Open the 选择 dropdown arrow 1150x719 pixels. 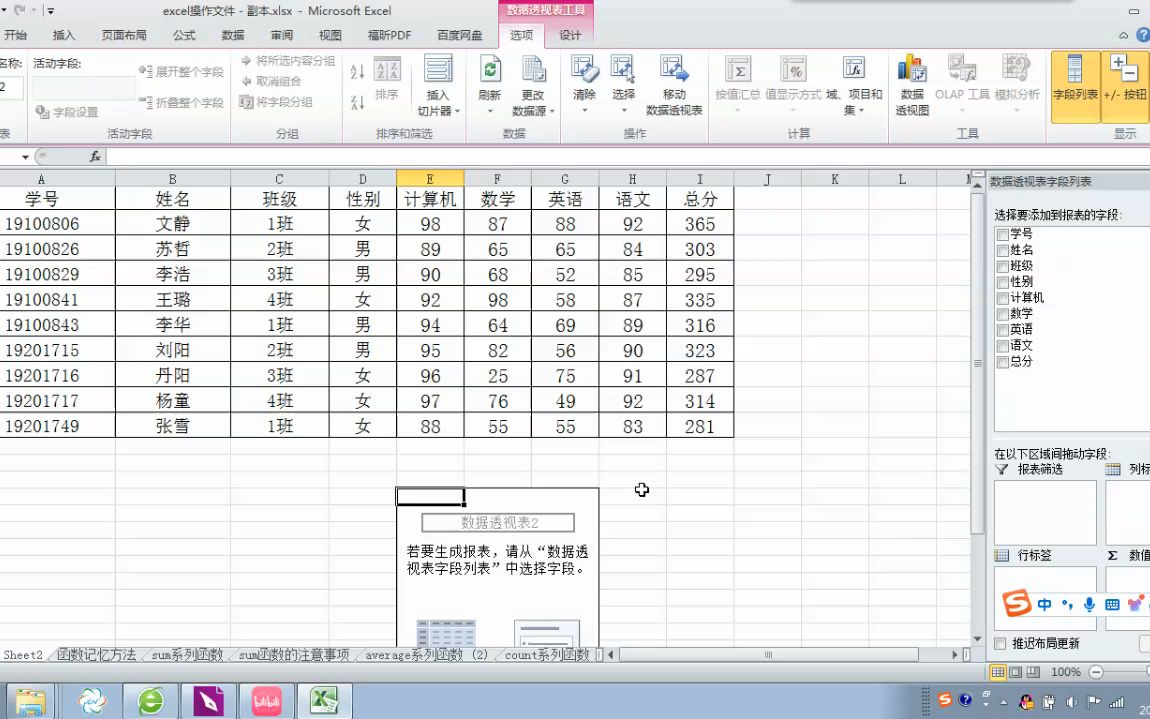tap(623, 111)
